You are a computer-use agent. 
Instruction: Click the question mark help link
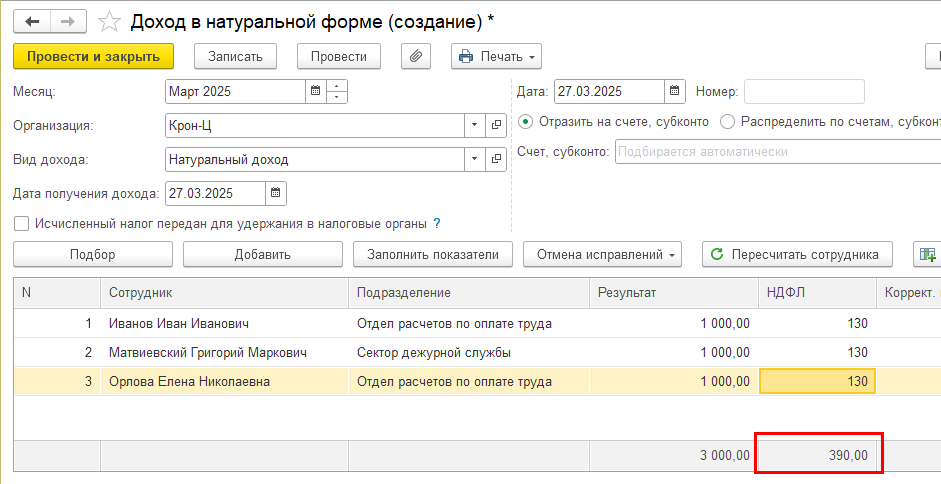point(437,224)
